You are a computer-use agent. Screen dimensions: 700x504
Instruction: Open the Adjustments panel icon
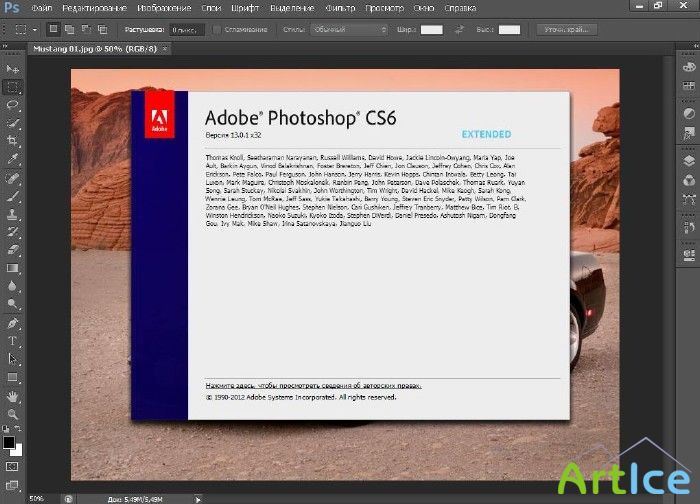689,114
